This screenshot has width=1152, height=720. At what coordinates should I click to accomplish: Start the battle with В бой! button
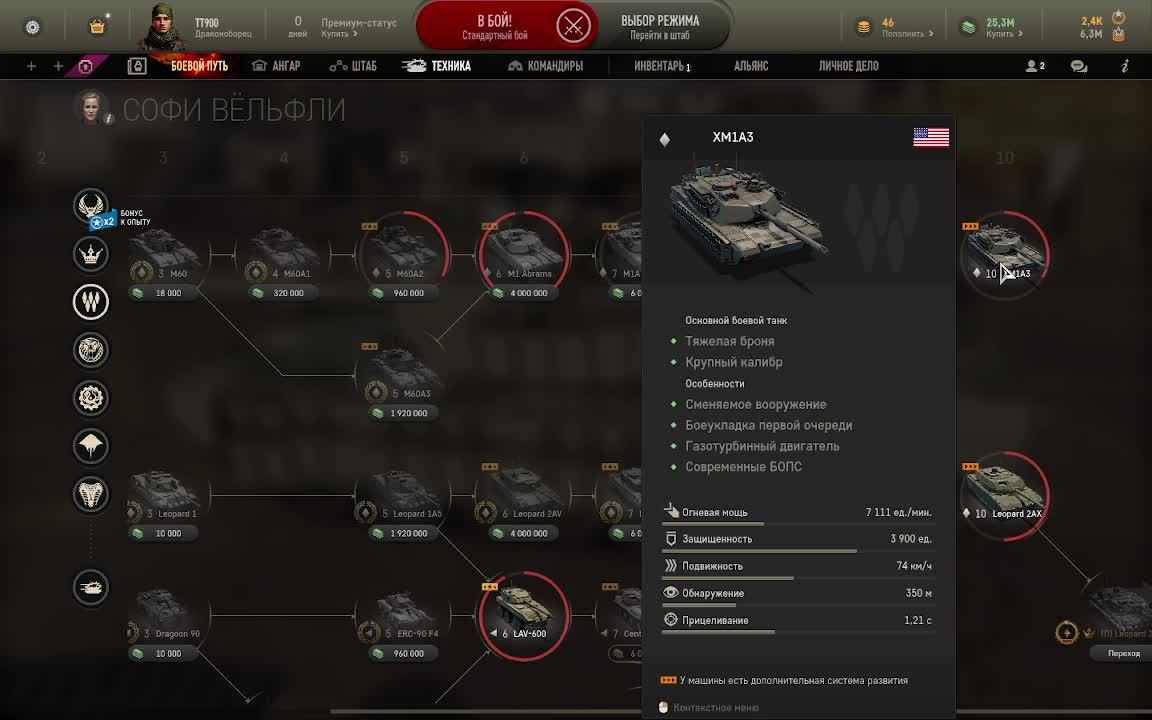(494, 27)
